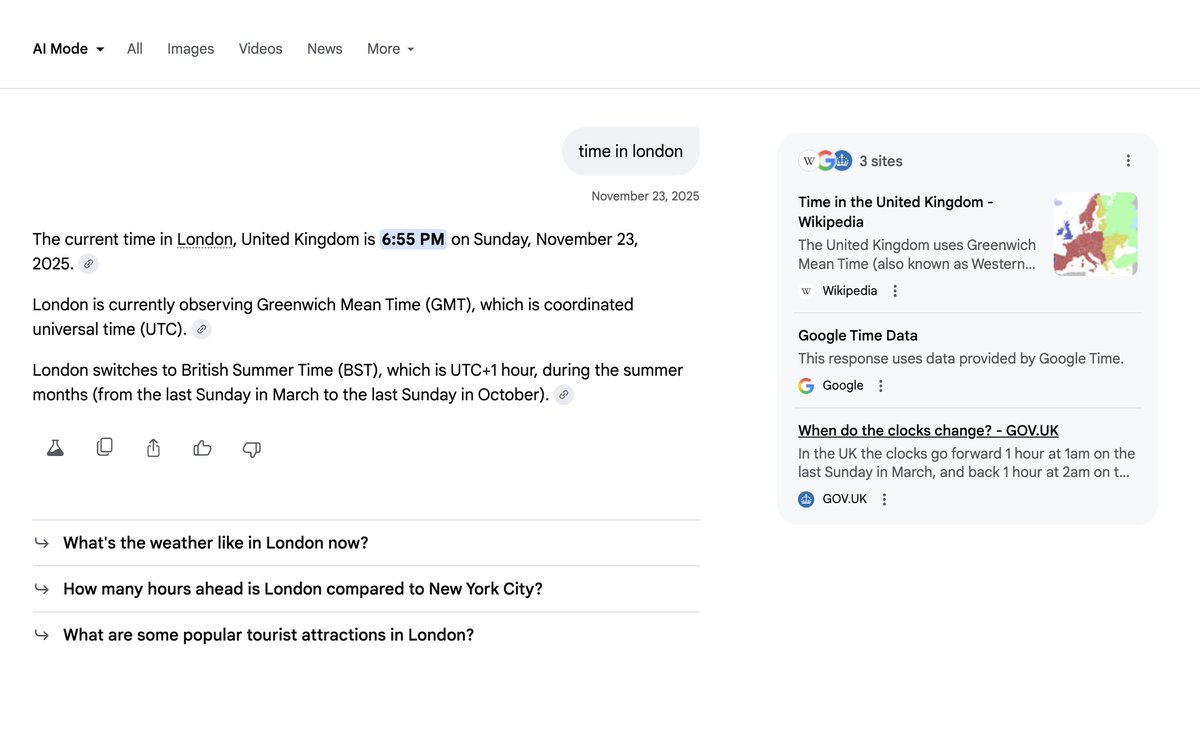Open 'When do the clocks change? - GOV.UK'
This screenshot has width=1200, height=729.
point(928,431)
